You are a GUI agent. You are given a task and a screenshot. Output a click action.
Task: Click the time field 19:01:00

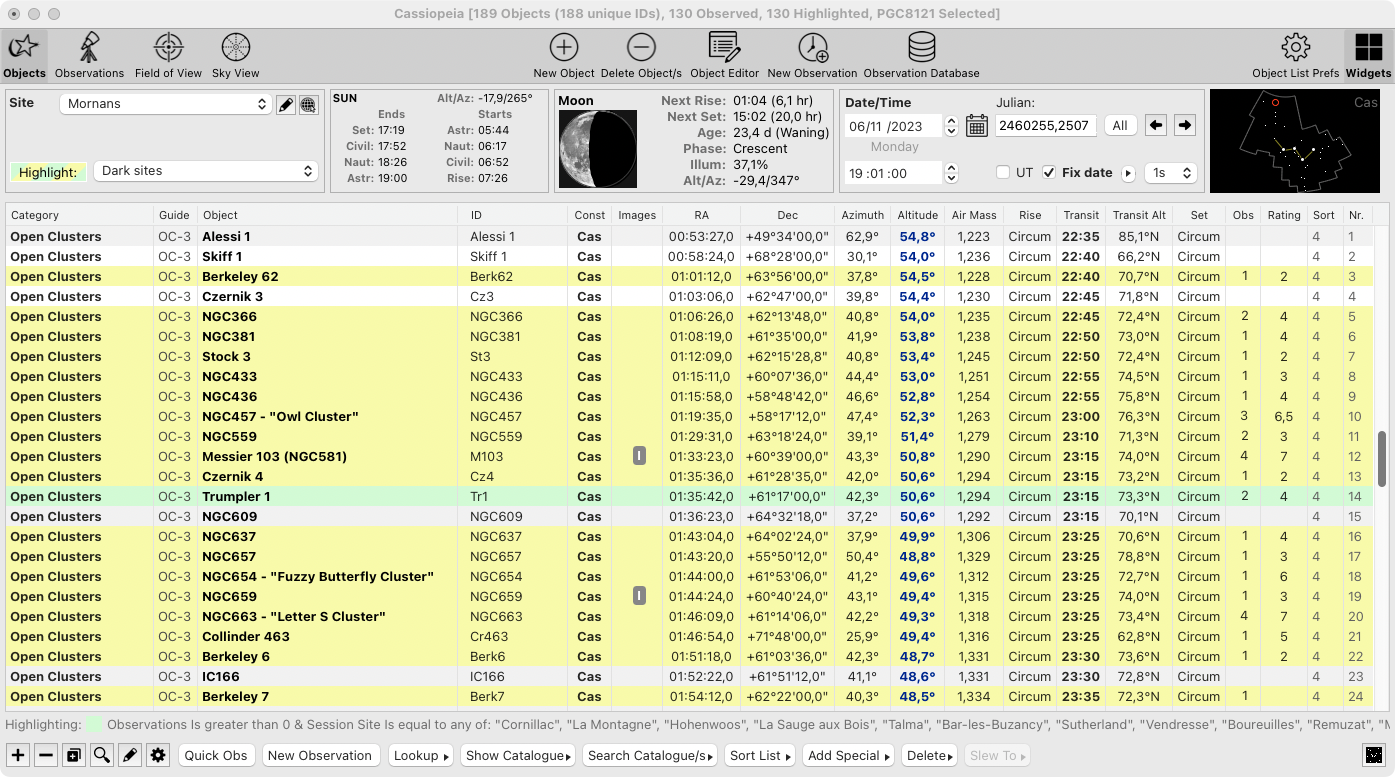point(893,173)
